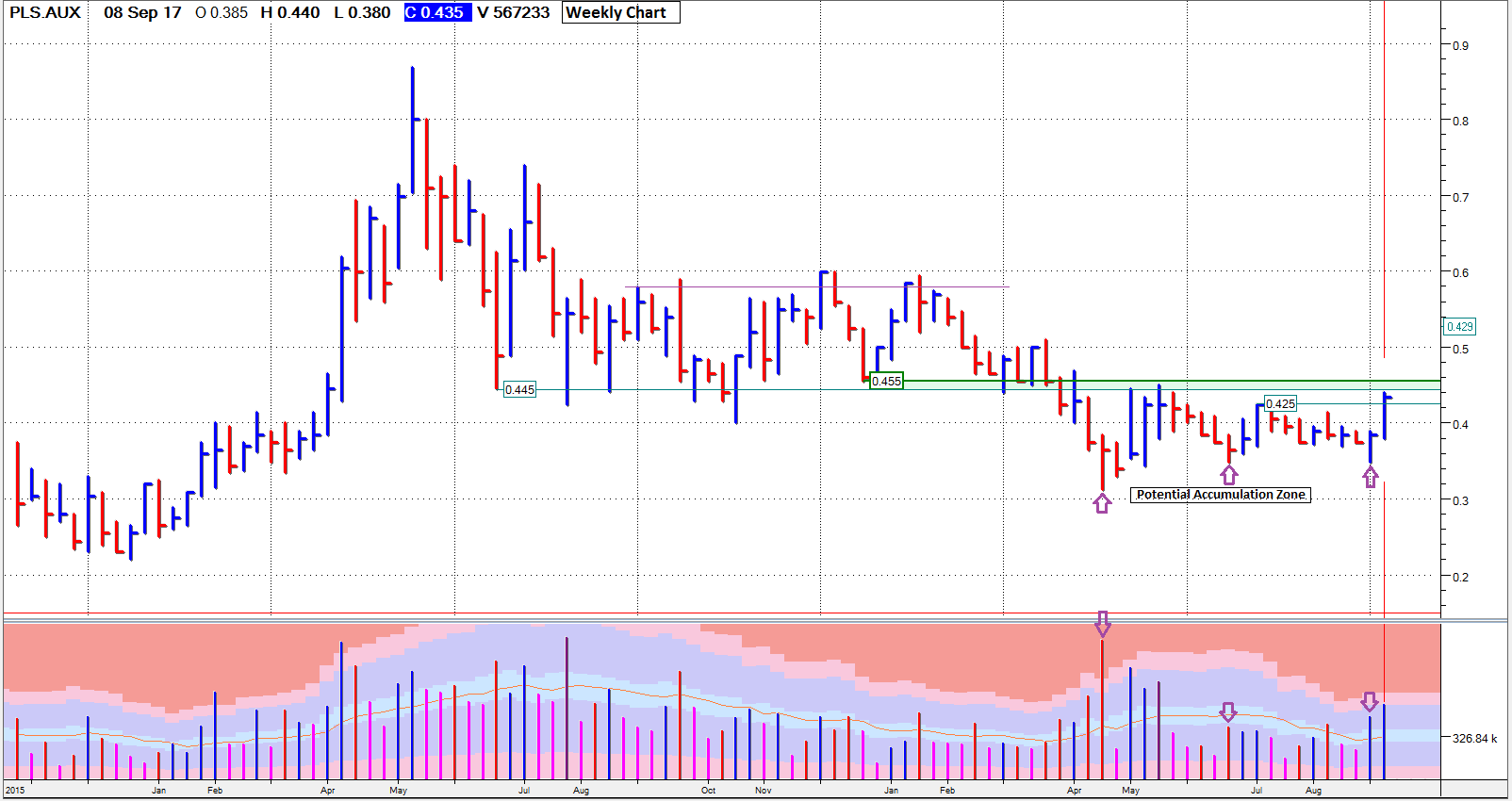
Task: Click the 2015 label on the time axis
Action: tap(15, 791)
